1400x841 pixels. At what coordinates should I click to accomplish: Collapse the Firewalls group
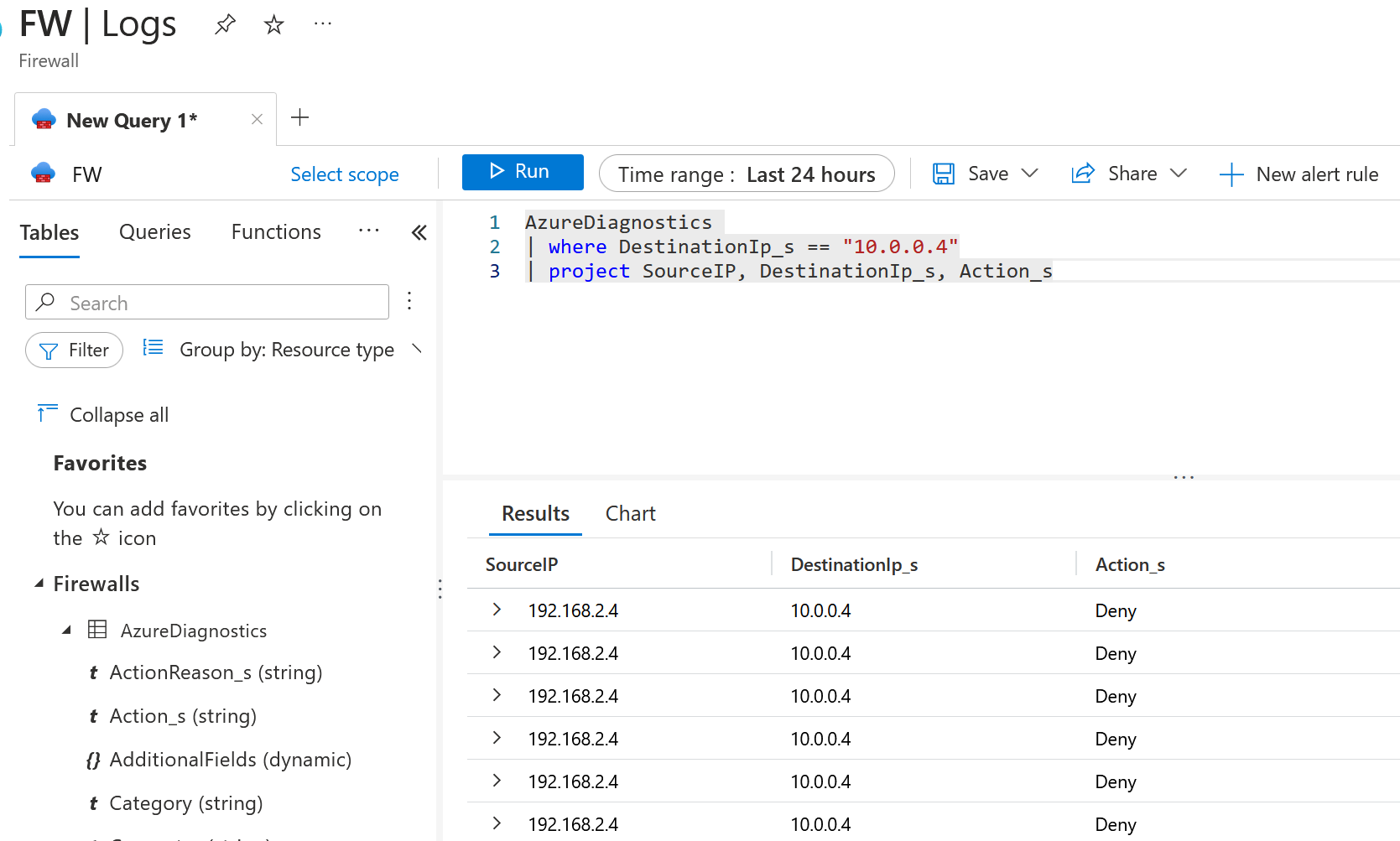39,584
